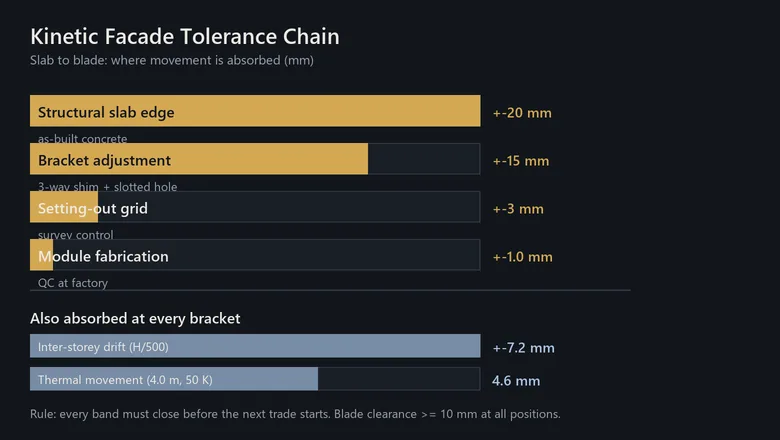Click the Structural slab edge bar

click(255, 111)
